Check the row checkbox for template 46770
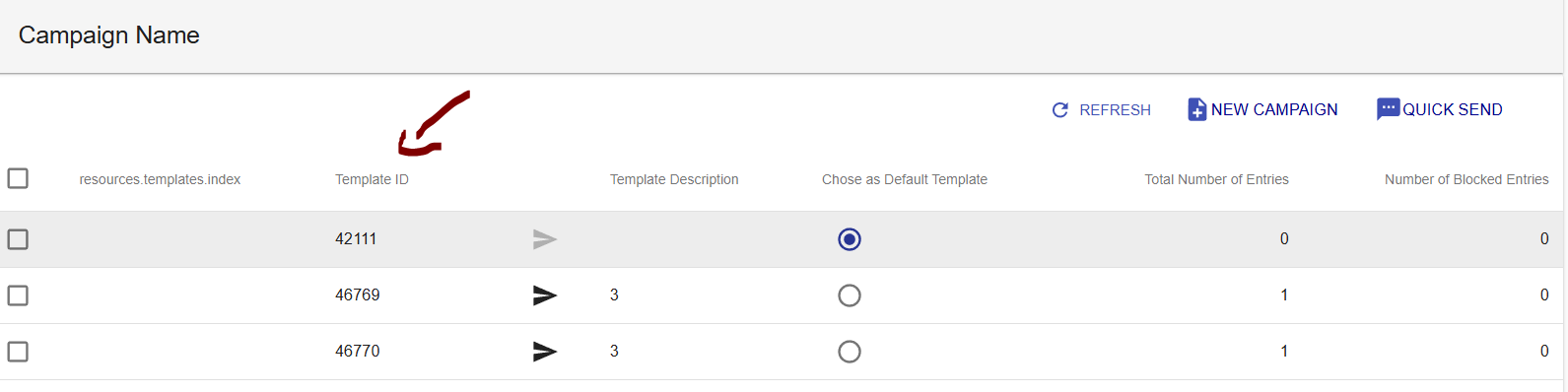The image size is (1568, 392). (x=18, y=352)
